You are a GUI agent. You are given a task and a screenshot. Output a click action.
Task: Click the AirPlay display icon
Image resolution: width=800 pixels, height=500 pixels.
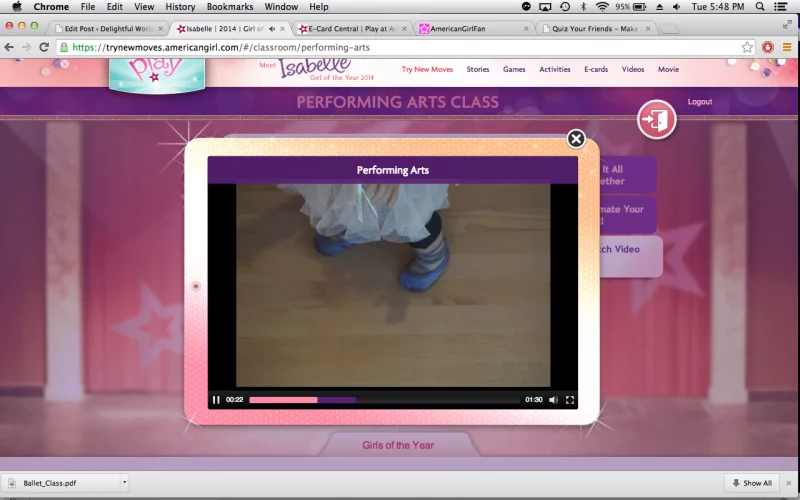tap(545, 7)
